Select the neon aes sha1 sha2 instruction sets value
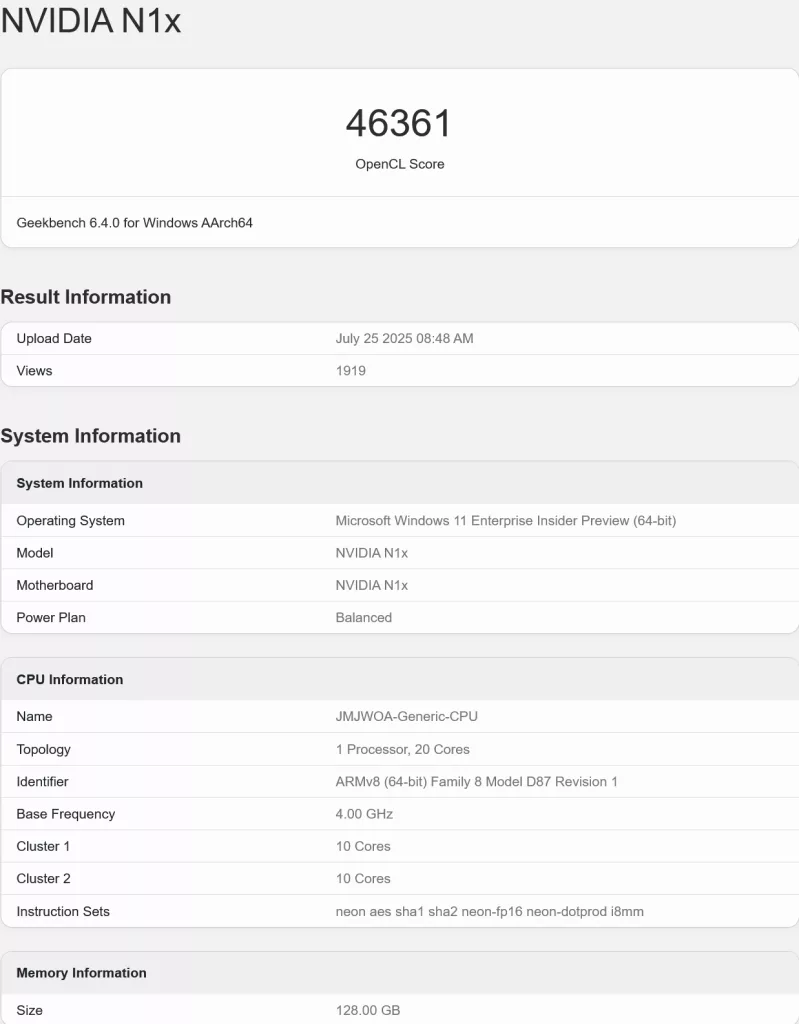 489,911
